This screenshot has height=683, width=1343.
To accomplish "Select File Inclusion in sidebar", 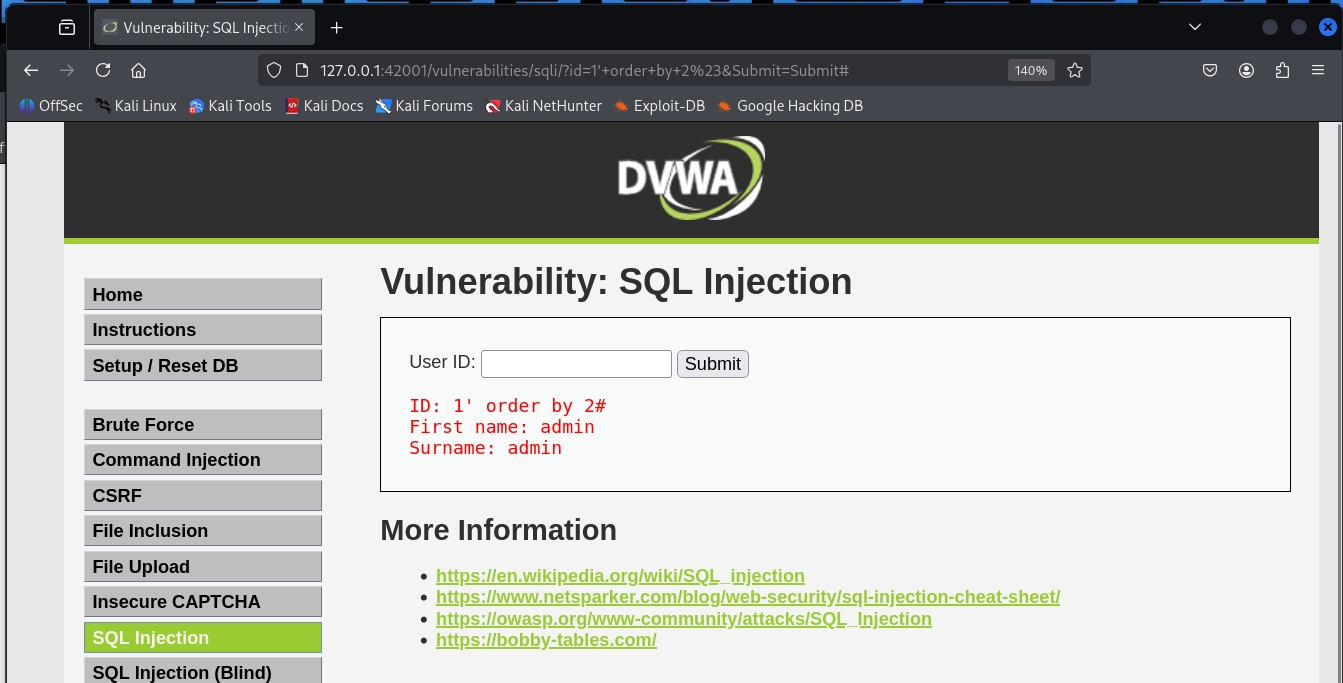I will [203, 531].
